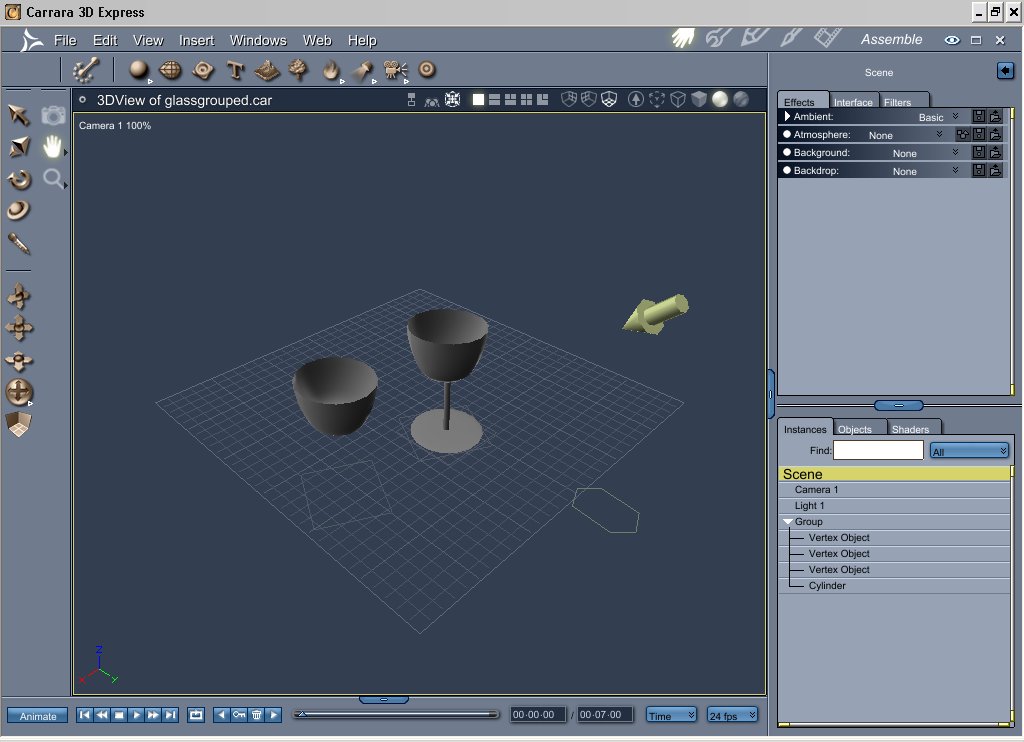Click the Text object tool icon
Image resolution: width=1024 pixels, height=742 pixels.
pos(235,70)
